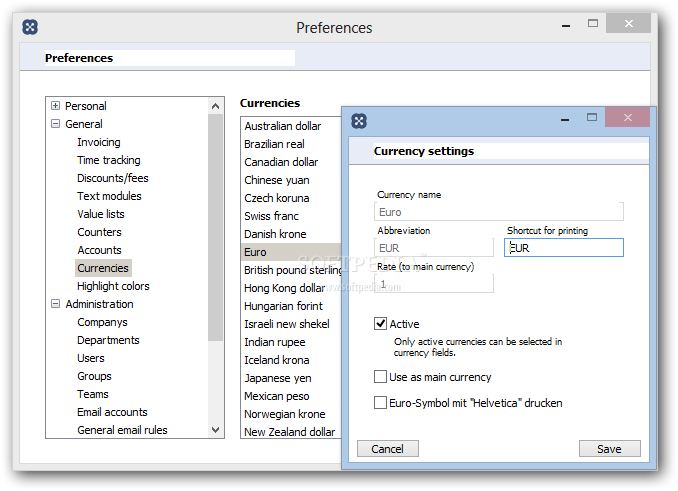This screenshot has width=678, height=491.
Task: Focus the Shortcut for printing field
Action: tap(564, 248)
